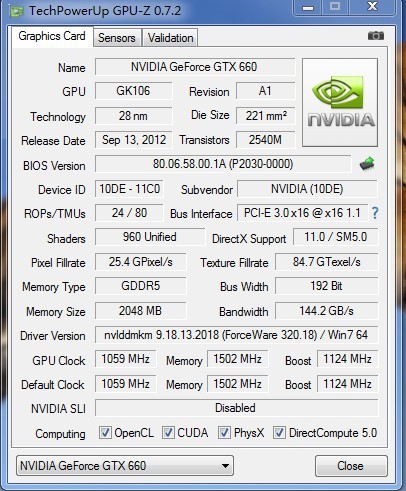Open the GPU selection dropdown
Screen dimensions: 406x491
pyautogui.click(x=125, y=466)
